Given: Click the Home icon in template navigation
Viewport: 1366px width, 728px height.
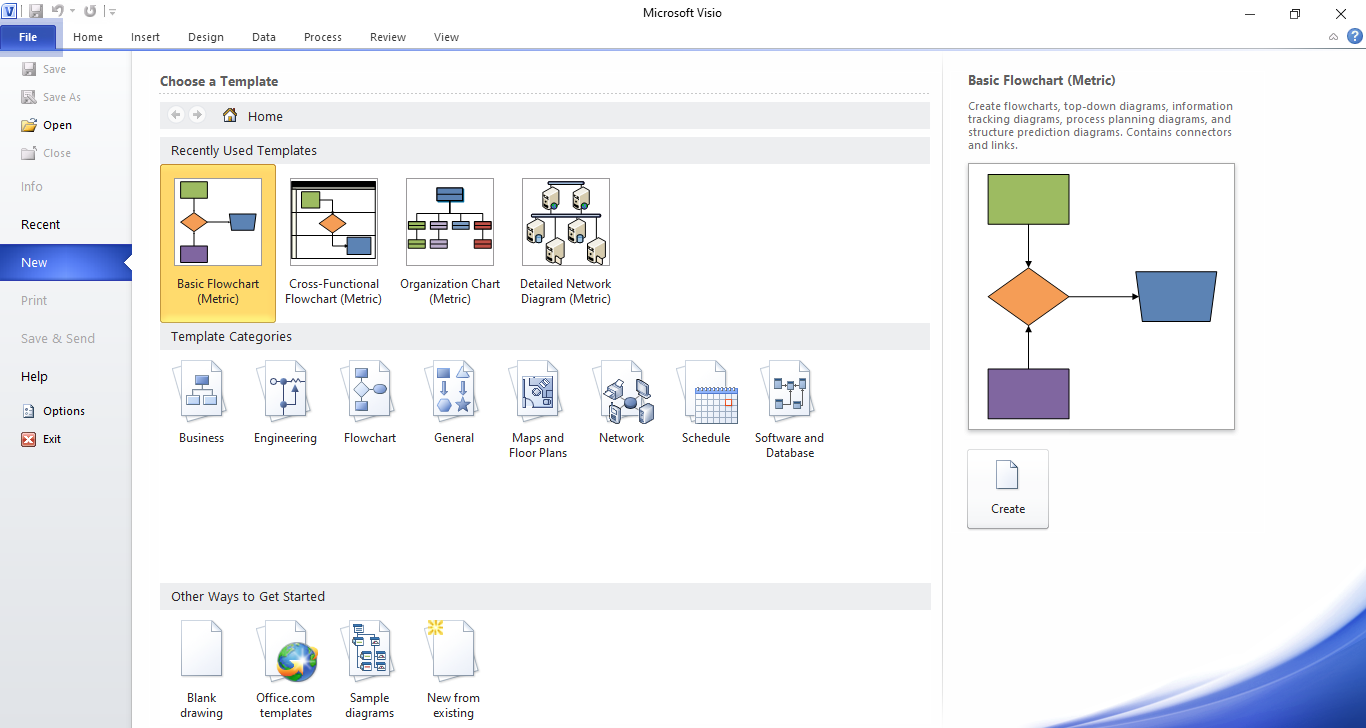Looking at the screenshot, I should point(230,116).
